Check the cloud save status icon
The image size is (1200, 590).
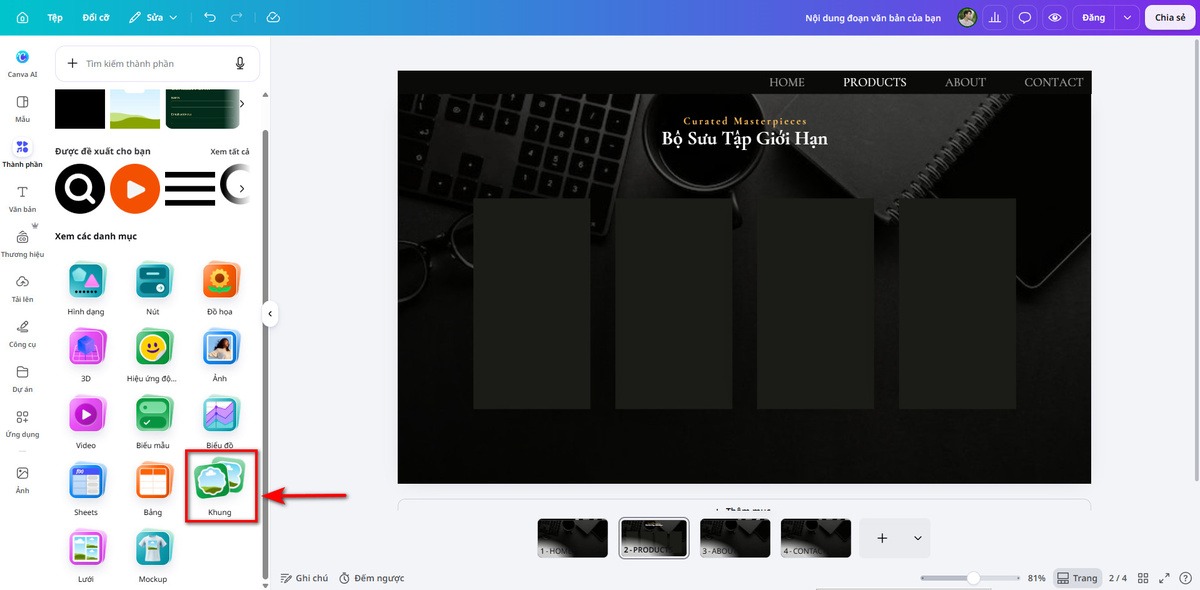coord(273,17)
